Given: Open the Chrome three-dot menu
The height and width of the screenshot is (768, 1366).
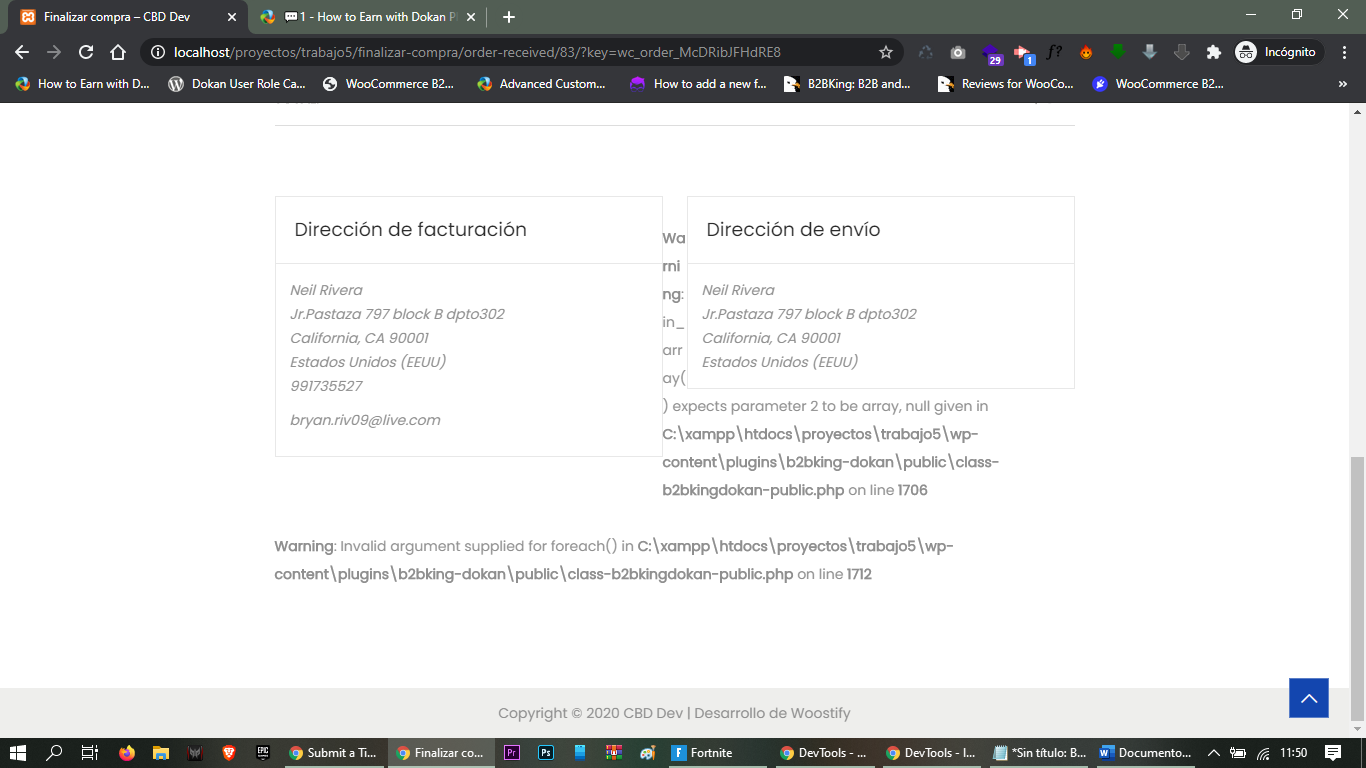Looking at the screenshot, I should pyautogui.click(x=1344, y=52).
